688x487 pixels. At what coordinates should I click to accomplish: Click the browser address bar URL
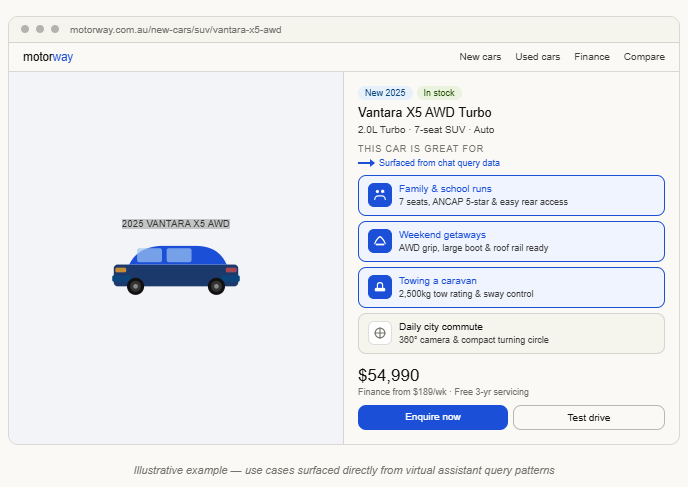175,30
